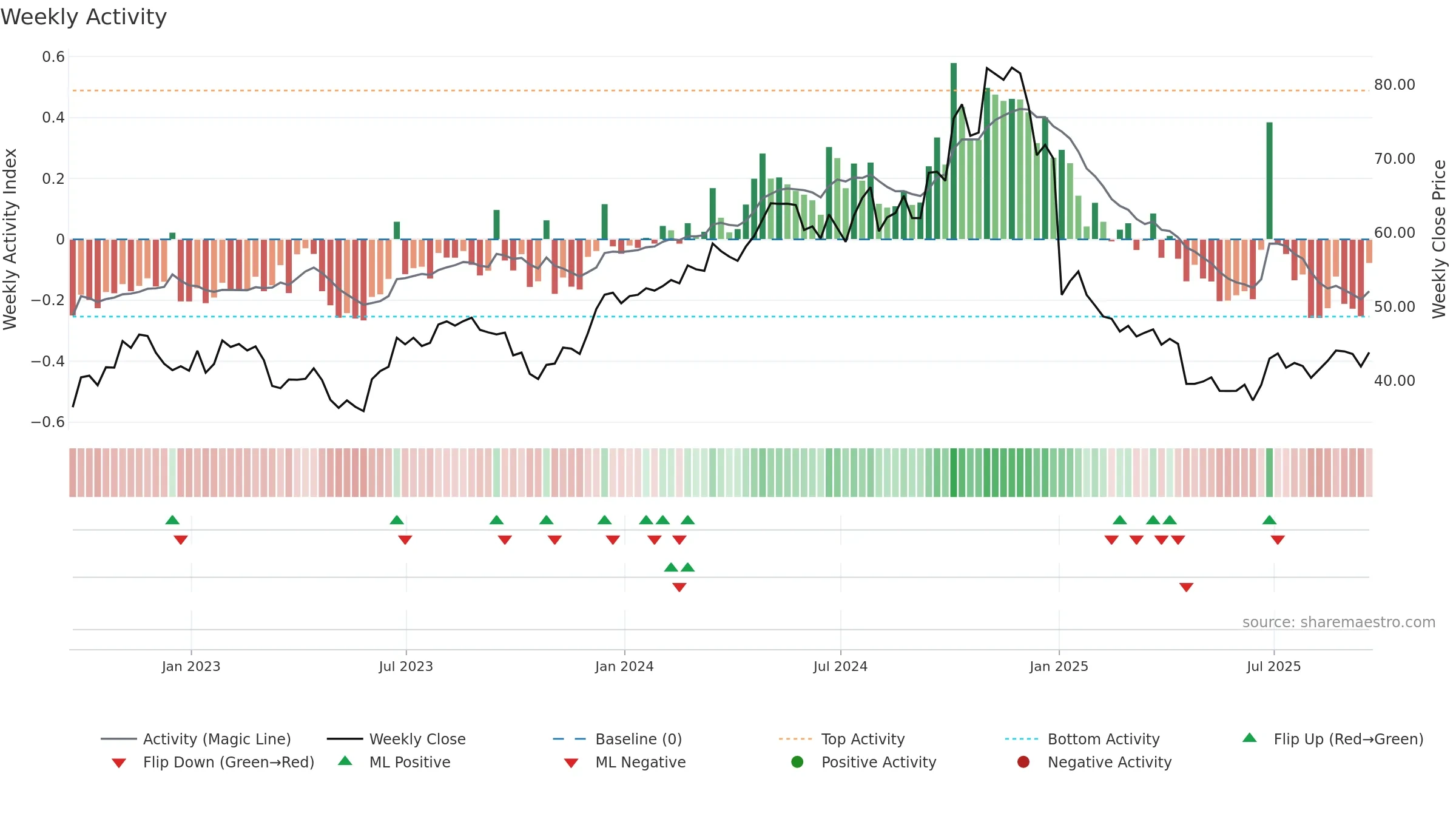
Task: Click the Negative Activity red circle legend icon
Action: tap(1023, 761)
